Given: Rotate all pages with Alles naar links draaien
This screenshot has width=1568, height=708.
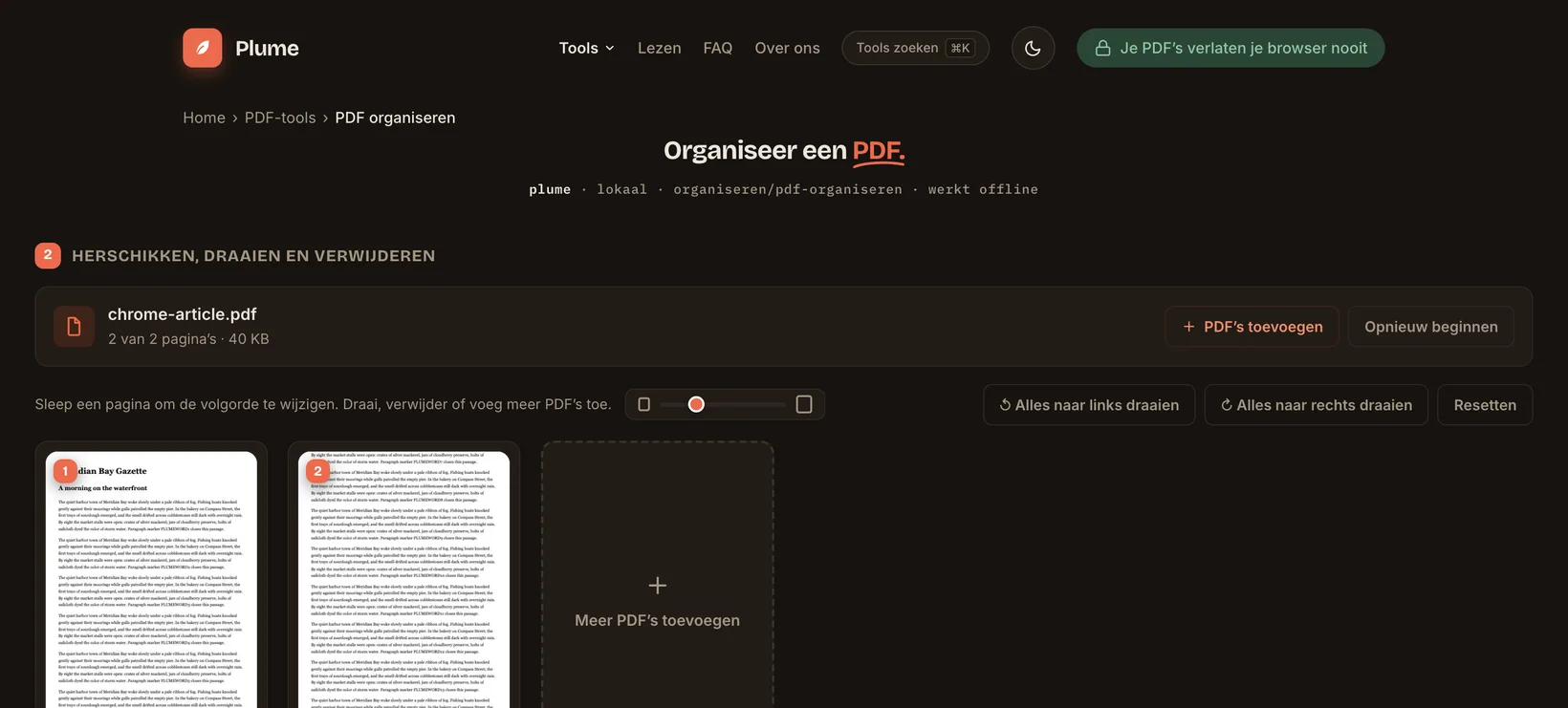Looking at the screenshot, I should 1089,405.
